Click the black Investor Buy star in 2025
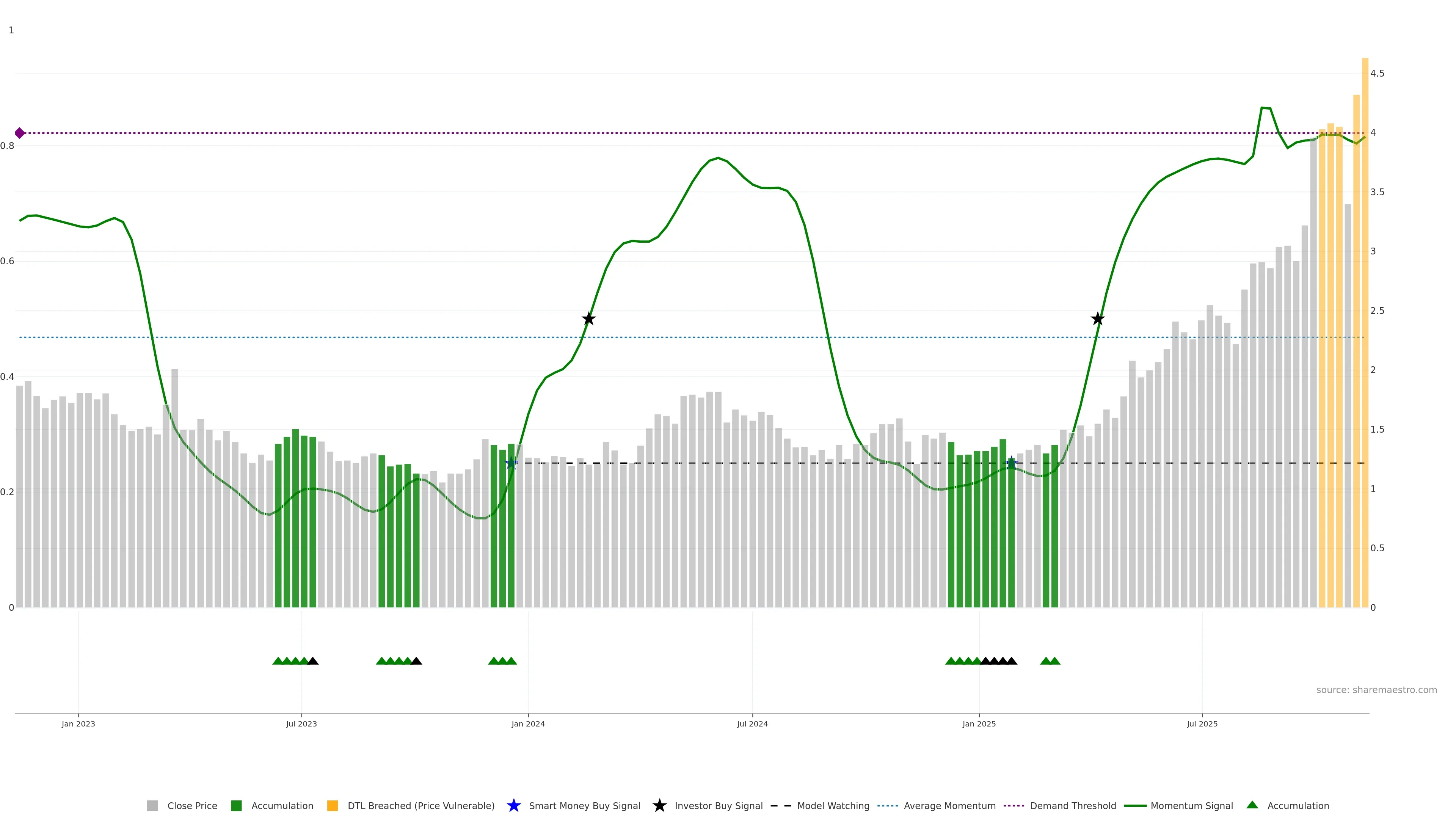The width and height of the screenshot is (1456, 819). pos(1097,319)
